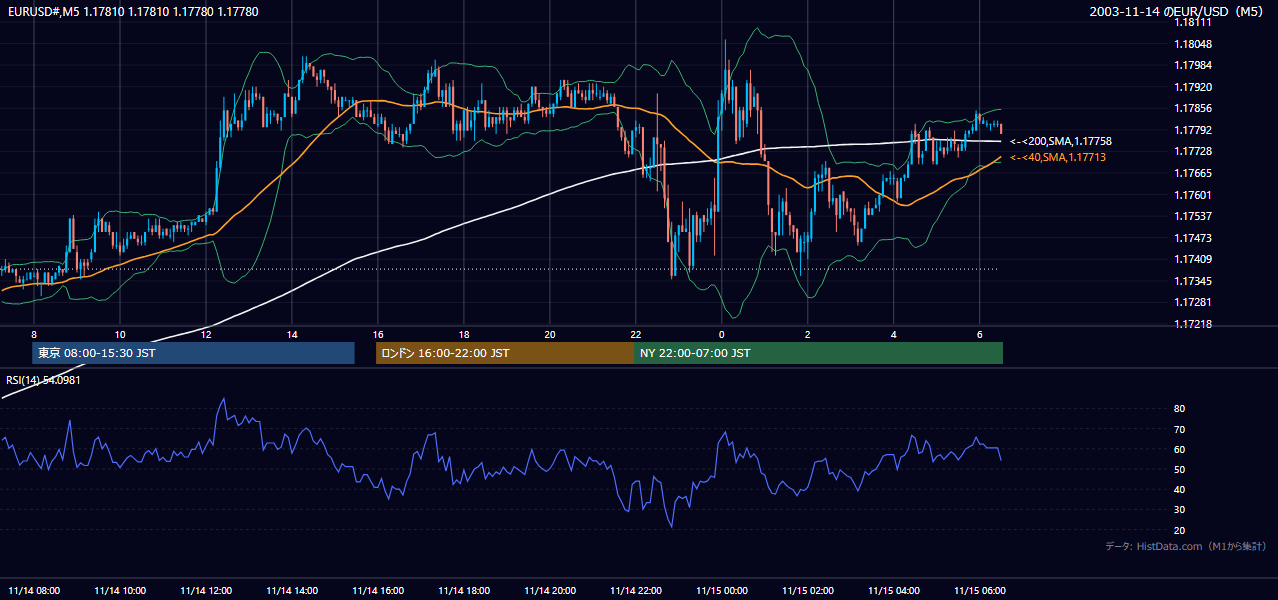The width and height of the screenshot is (1278, 600).
Task: Click RSI scale level 80
Action: 1179,409
